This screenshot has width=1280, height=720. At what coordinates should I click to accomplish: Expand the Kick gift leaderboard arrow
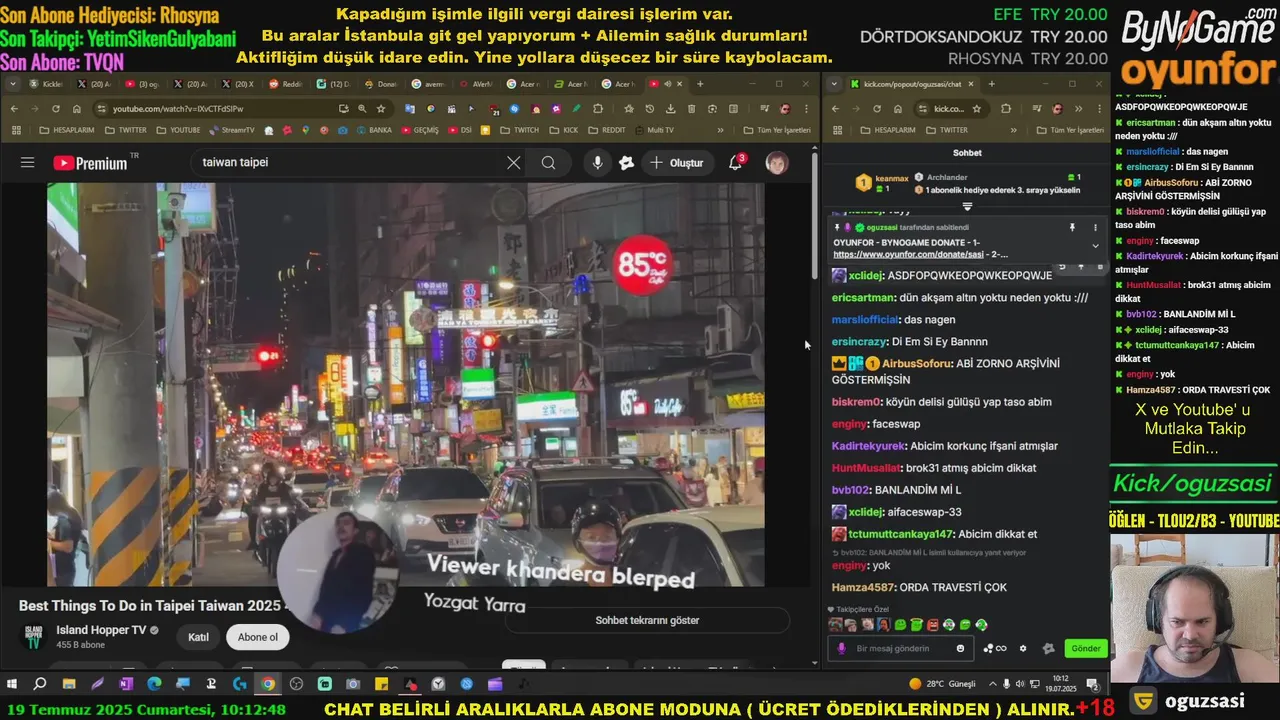tap(967, 206)
